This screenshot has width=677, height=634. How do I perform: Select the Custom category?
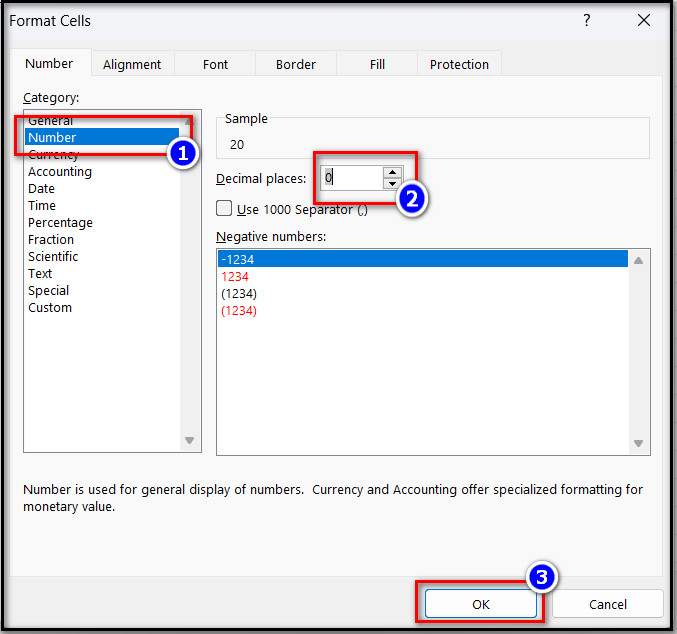(x=50, y=308)
